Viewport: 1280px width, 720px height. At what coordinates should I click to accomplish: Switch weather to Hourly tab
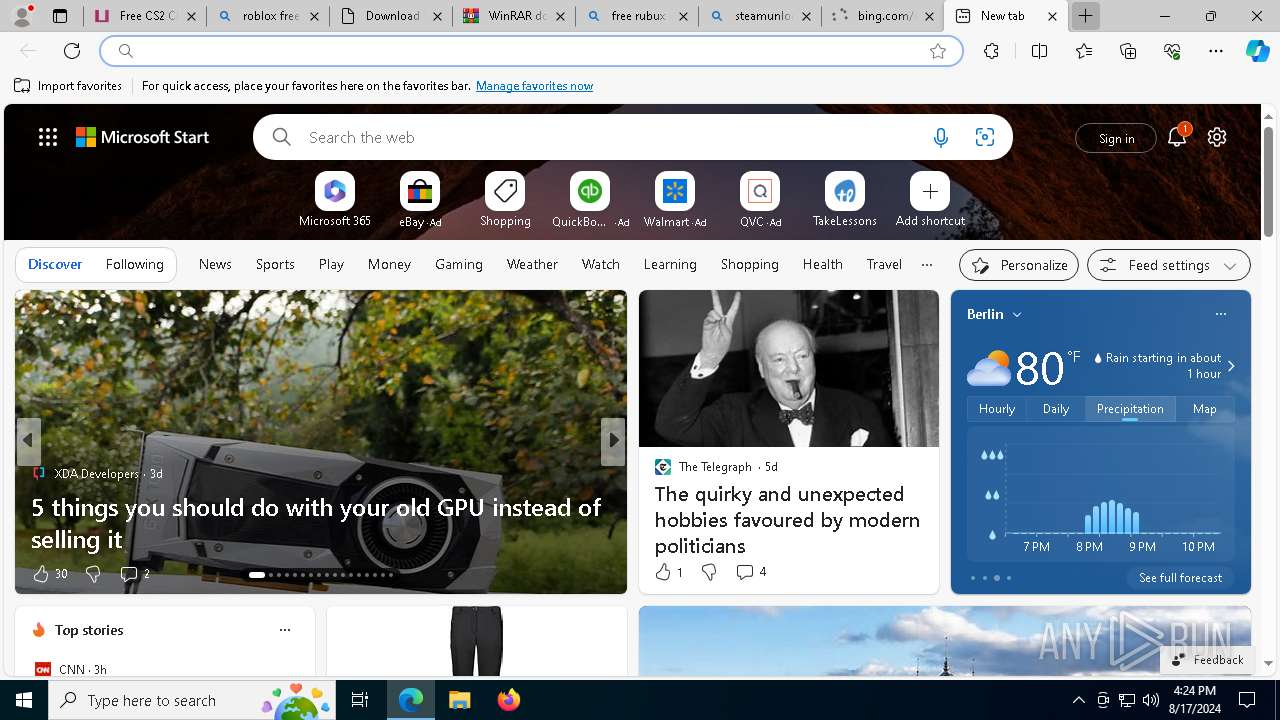point(997,408)
